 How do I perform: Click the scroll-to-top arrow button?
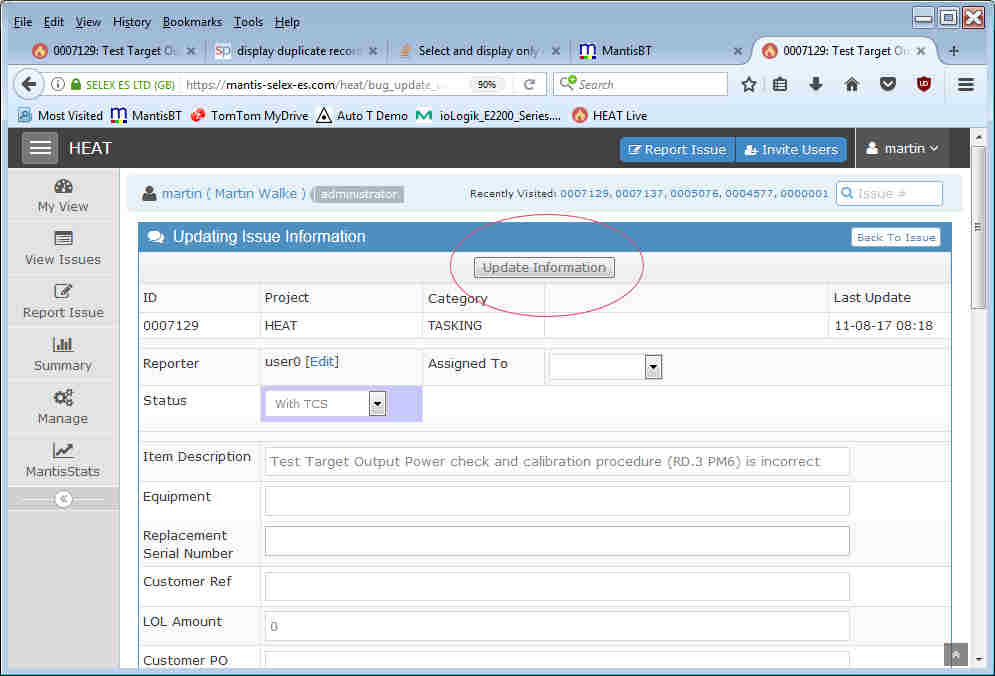click(955, 654)
